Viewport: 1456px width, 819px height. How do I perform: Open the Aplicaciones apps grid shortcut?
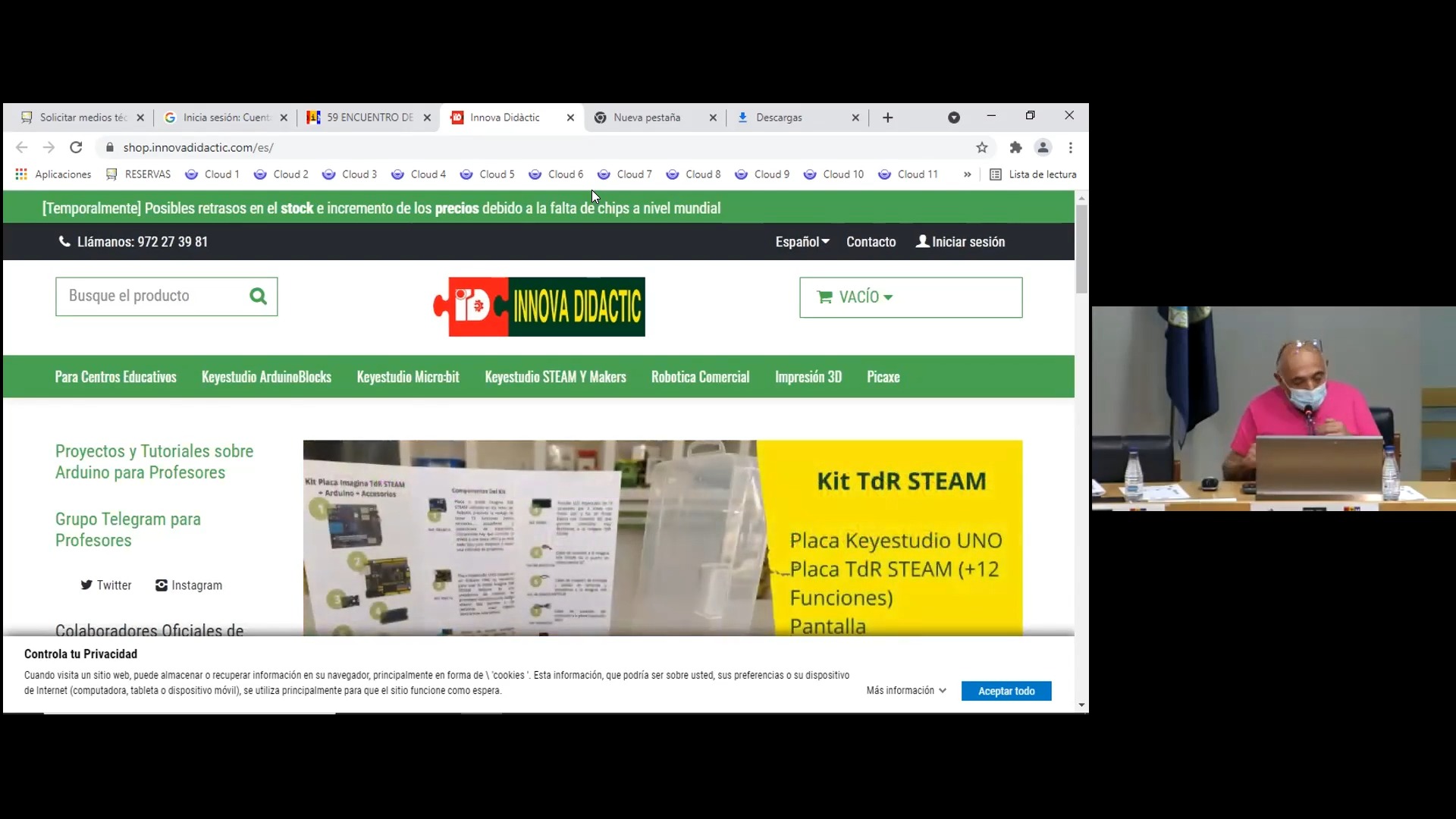(53, 174)
